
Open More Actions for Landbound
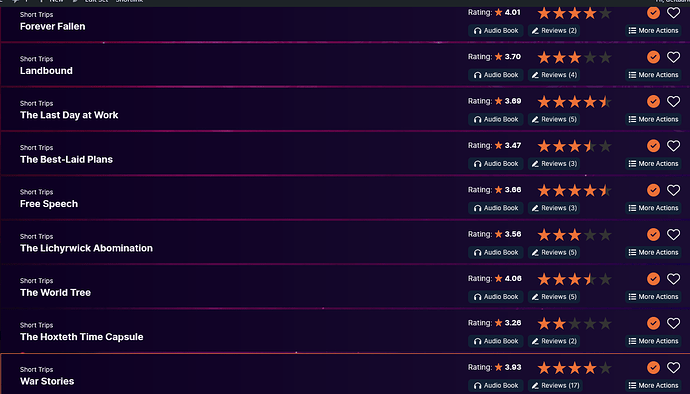pos(653,75)
